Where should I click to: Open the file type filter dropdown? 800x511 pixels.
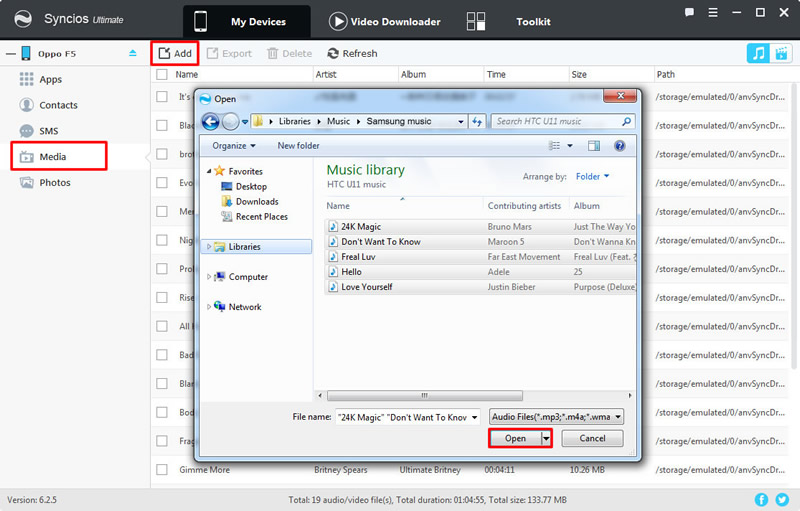pyautogui.click(x=556, y=417)
